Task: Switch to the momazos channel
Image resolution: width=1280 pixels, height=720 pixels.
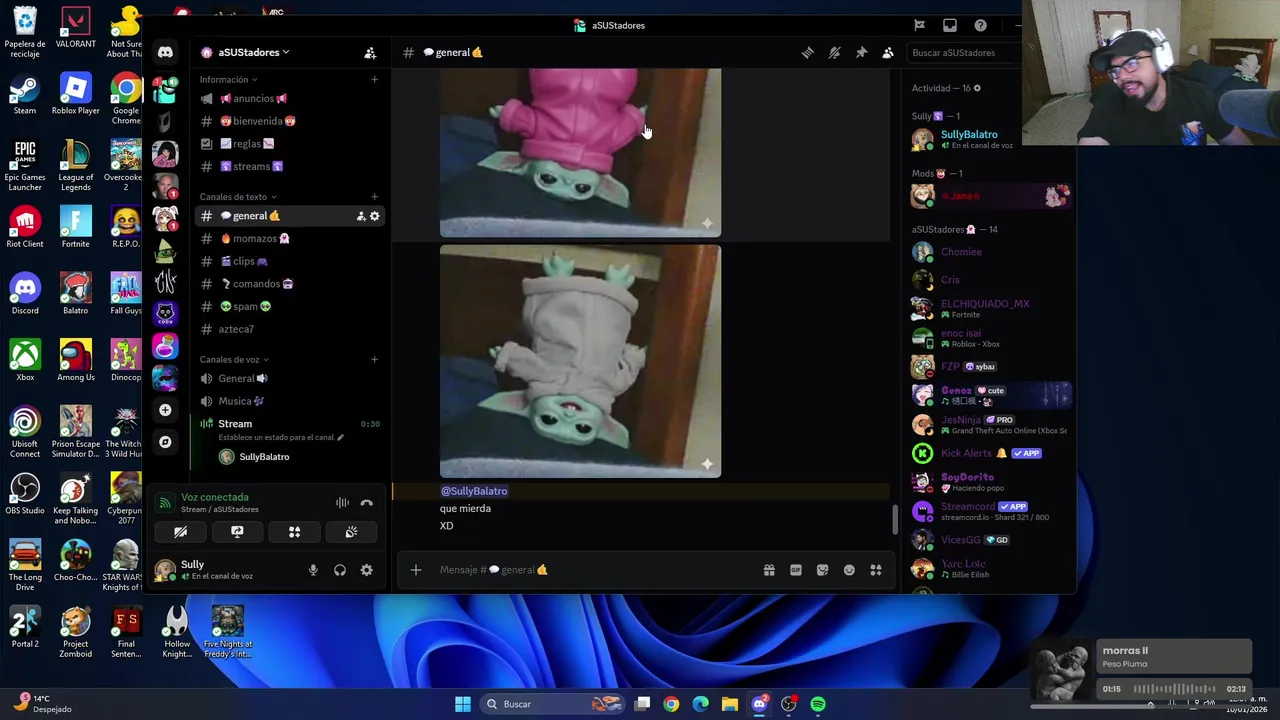Action: tap(288, 239)
